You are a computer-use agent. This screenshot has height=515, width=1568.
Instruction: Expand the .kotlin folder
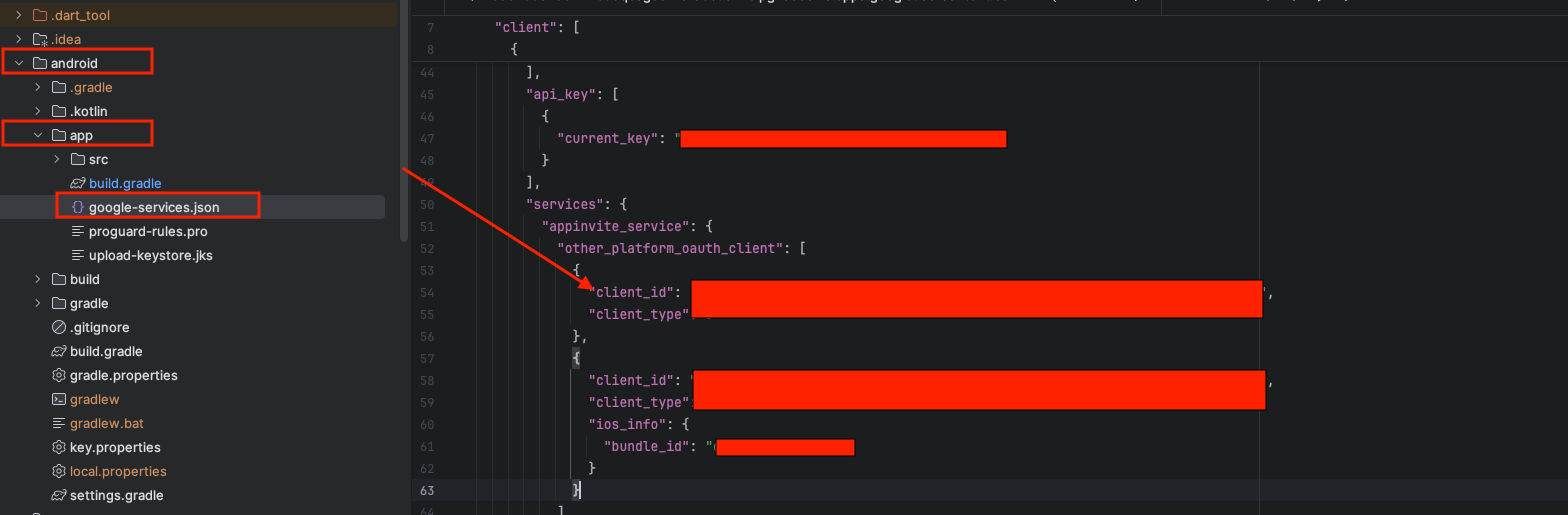click(38, 111)
